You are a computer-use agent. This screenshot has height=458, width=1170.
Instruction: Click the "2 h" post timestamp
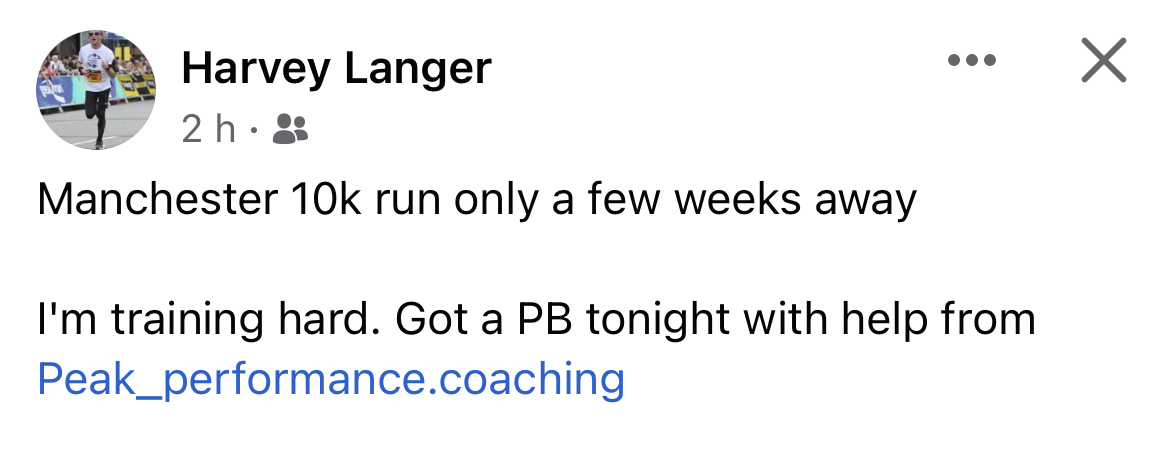click(209, 128)
